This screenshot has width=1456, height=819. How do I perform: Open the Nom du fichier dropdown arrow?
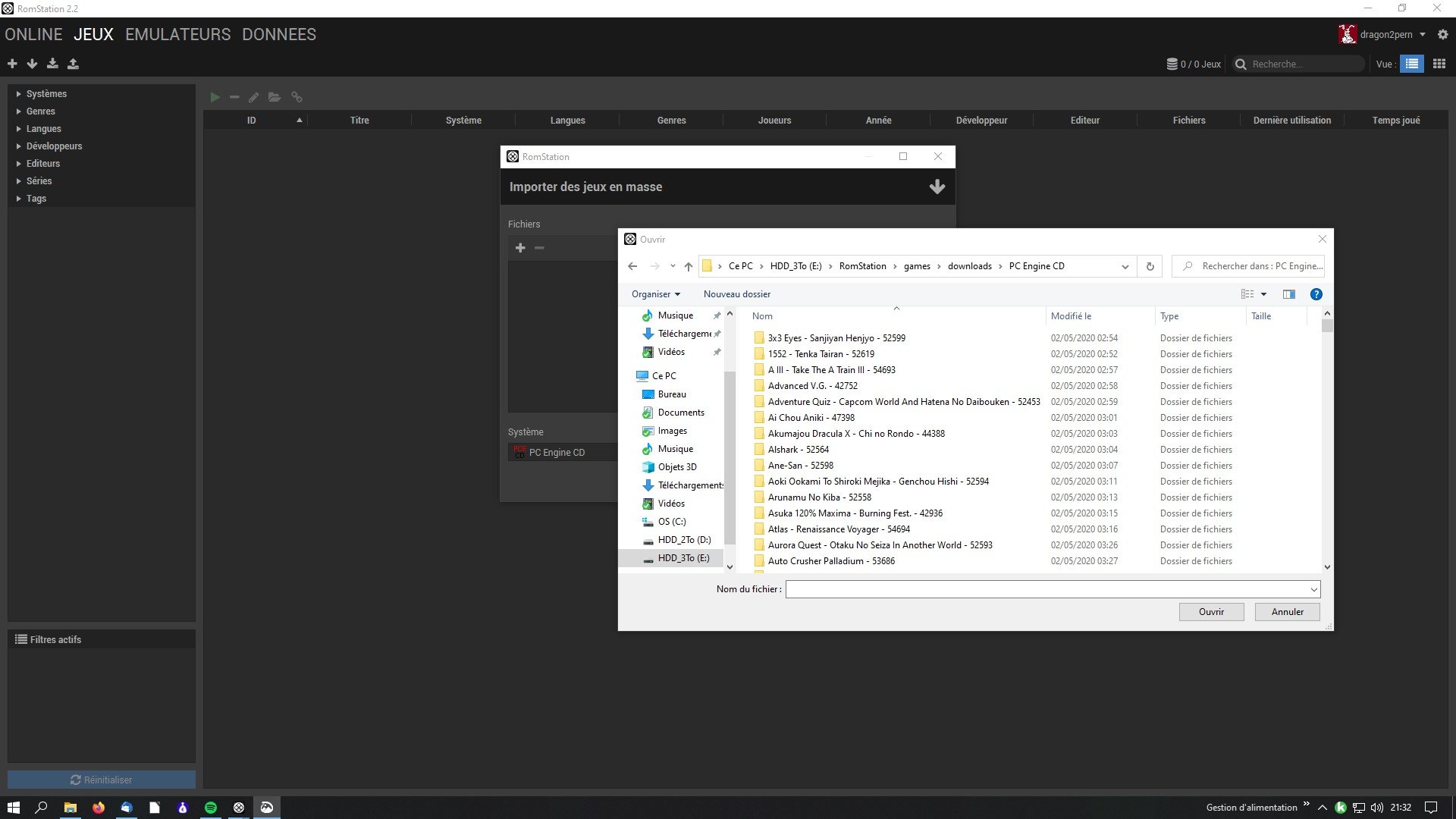point(1313,589)
